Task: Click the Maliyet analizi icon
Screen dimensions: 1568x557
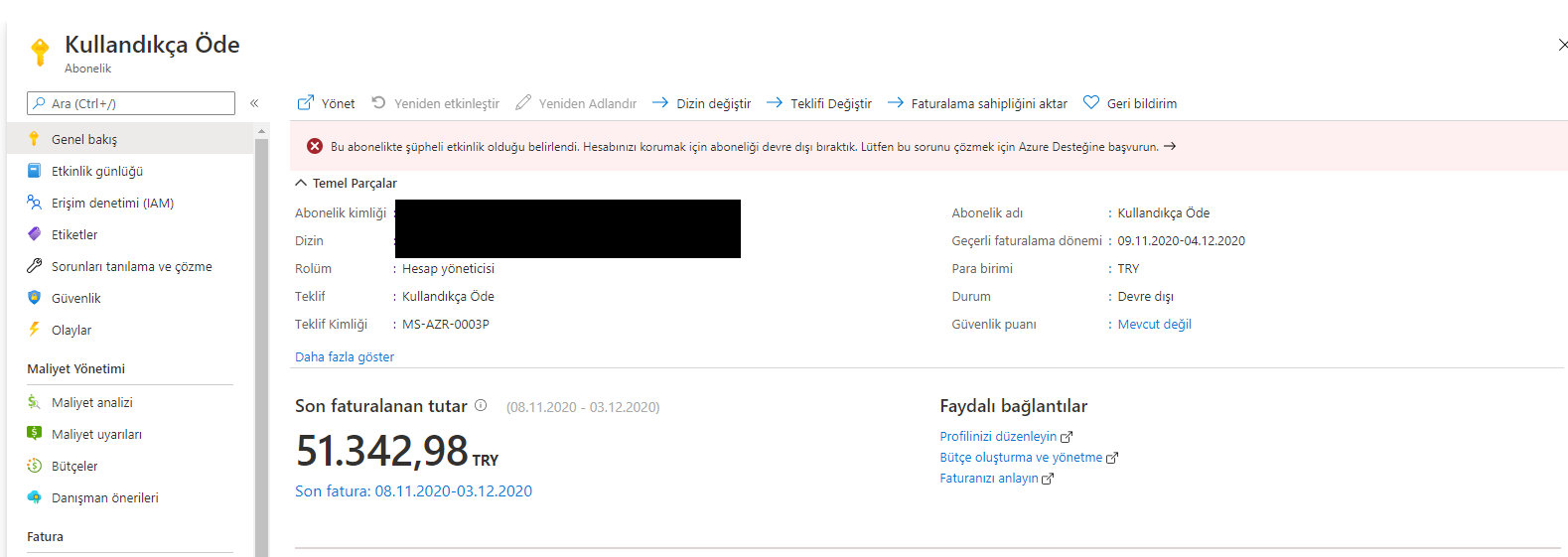Action: (x=34, y=402)
